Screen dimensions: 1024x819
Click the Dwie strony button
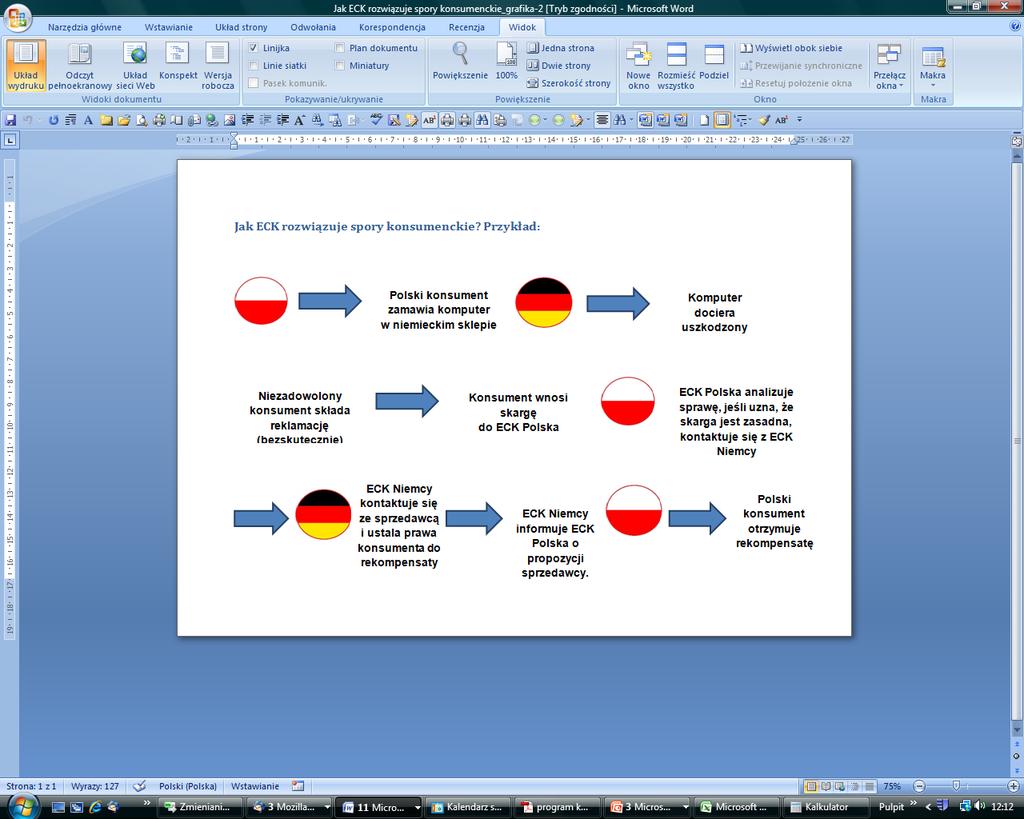[558, 65]
